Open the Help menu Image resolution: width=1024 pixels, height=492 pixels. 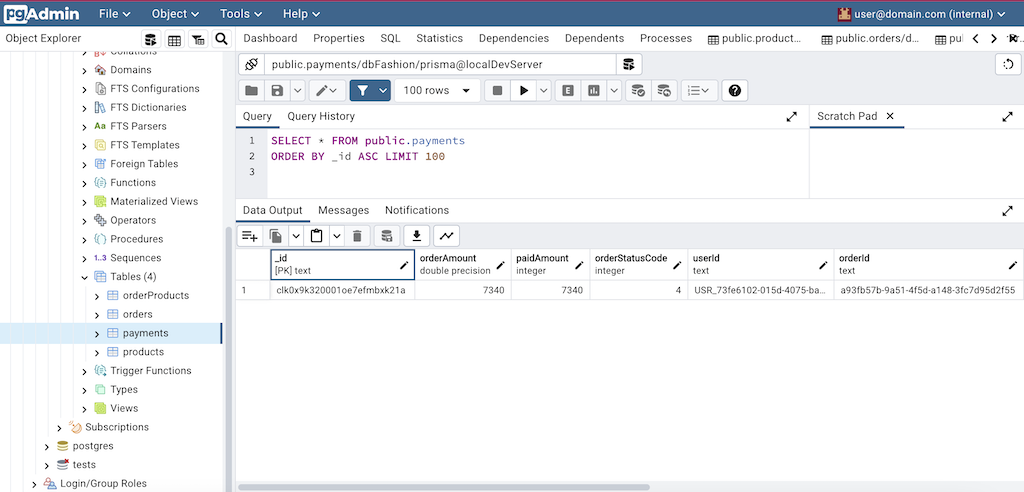(x=302, y=14)
